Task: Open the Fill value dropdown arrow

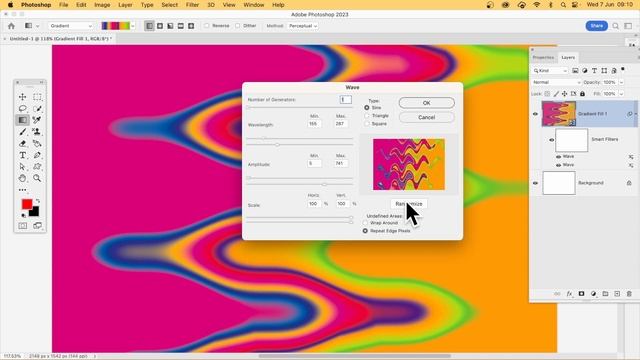Action: coord(621,94)
